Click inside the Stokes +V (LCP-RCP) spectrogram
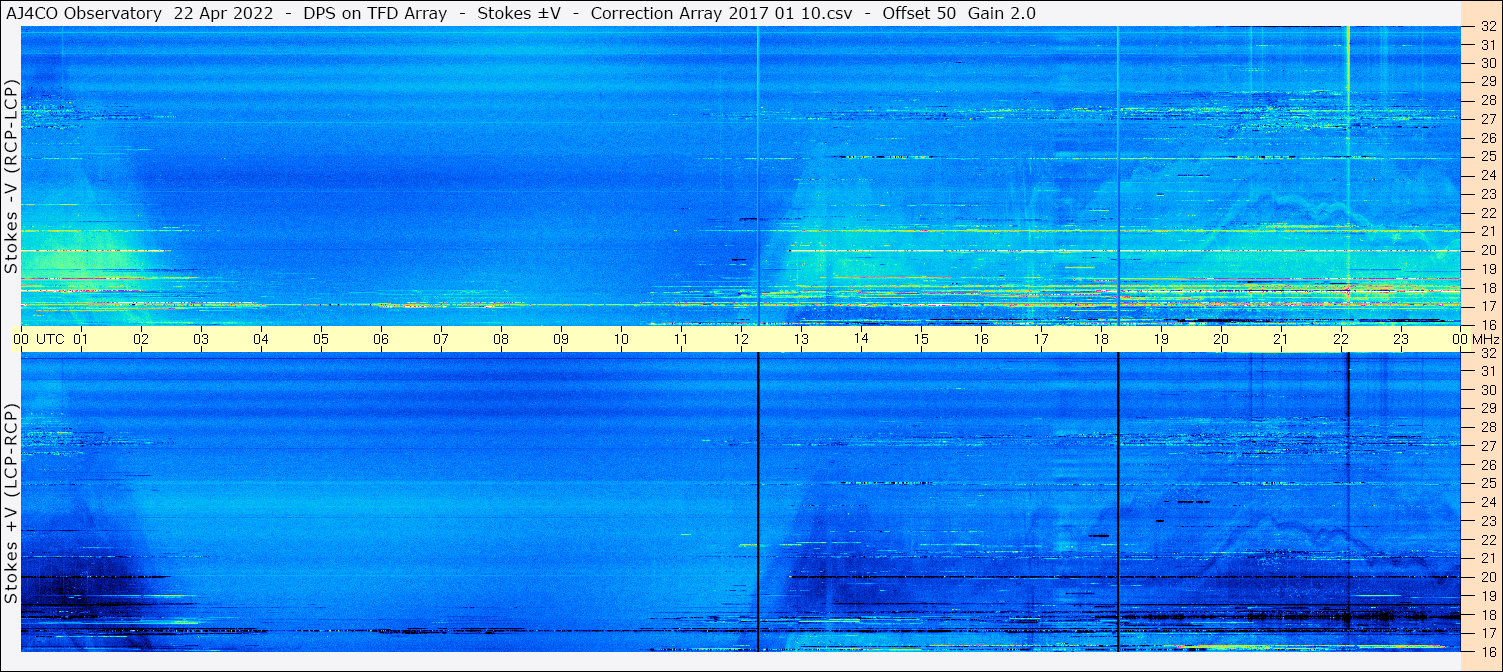 click(x=741, y=502)
